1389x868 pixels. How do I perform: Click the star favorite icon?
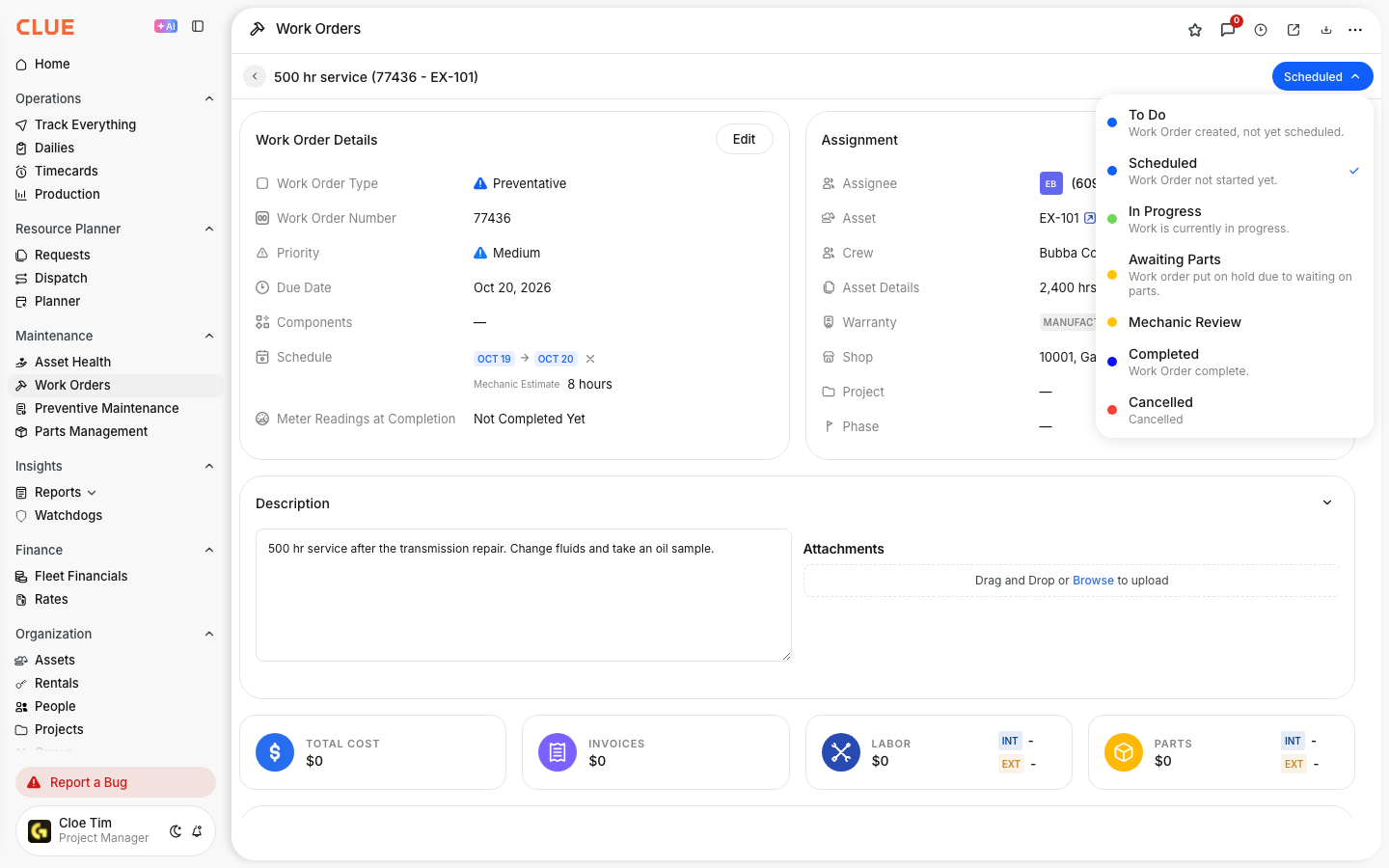tap(1195, 30)
